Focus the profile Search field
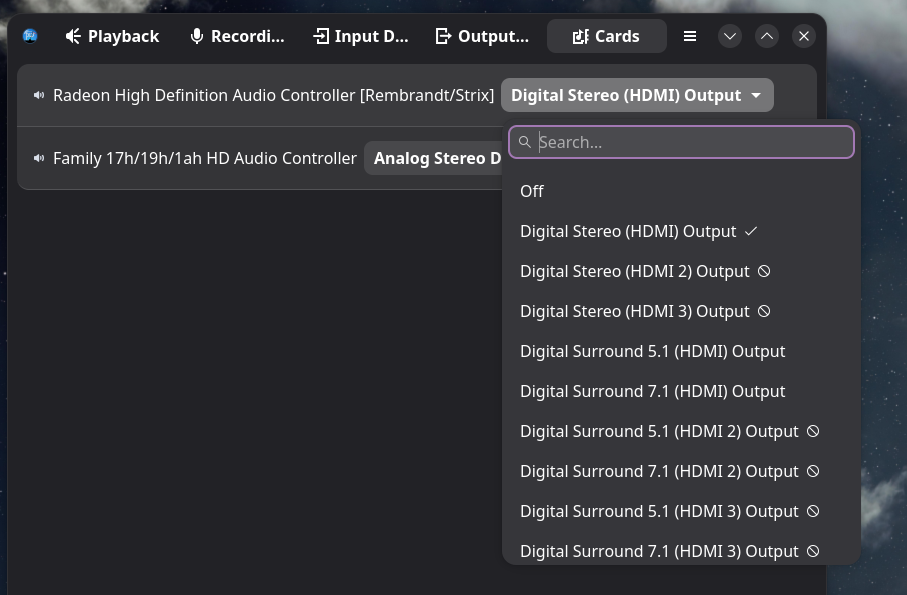The image size is (907, 595). pyautogui.click(x=690, y=142)
